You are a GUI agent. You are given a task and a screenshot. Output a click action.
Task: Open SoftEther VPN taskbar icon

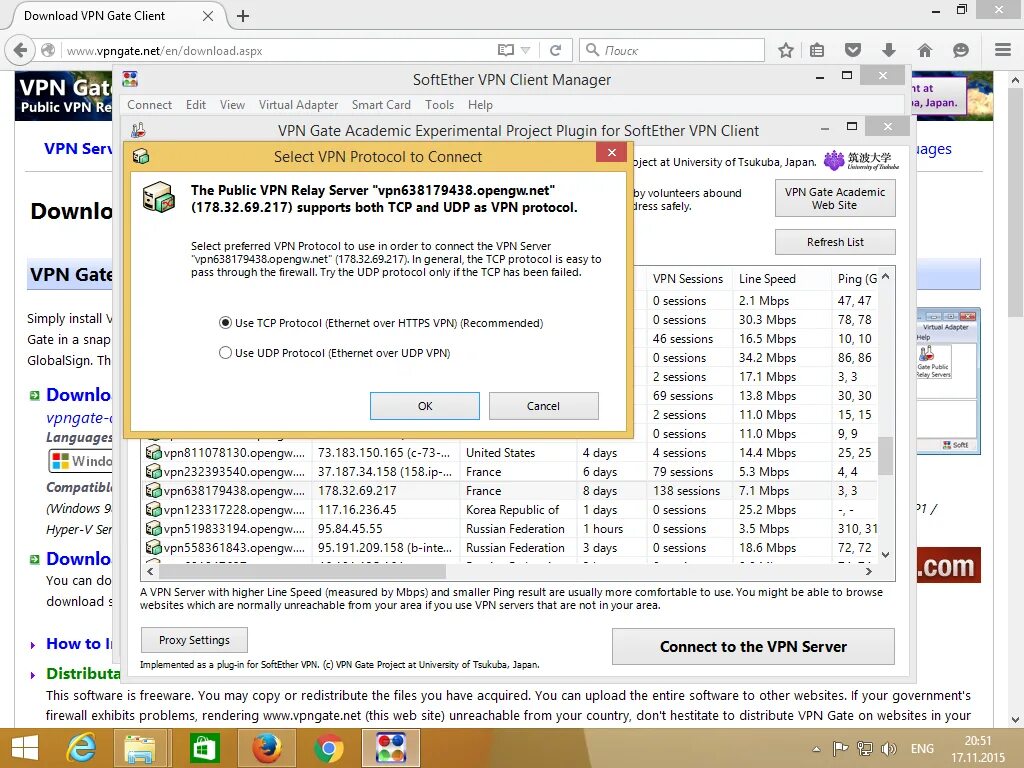point(391,748)
